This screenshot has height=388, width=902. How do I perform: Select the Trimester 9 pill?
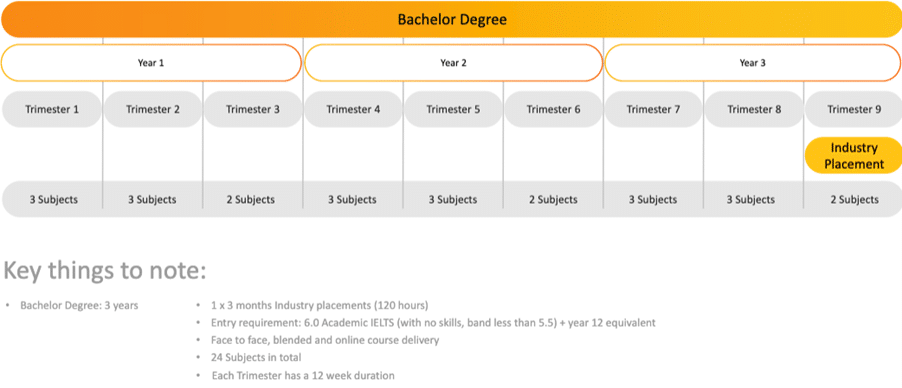pyautogui.click(x=854, y=109)
